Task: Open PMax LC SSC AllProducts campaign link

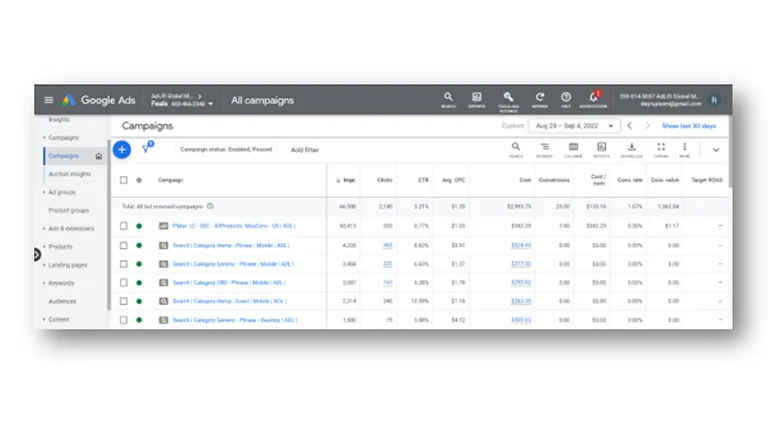Action: click(x=234, y=226)
